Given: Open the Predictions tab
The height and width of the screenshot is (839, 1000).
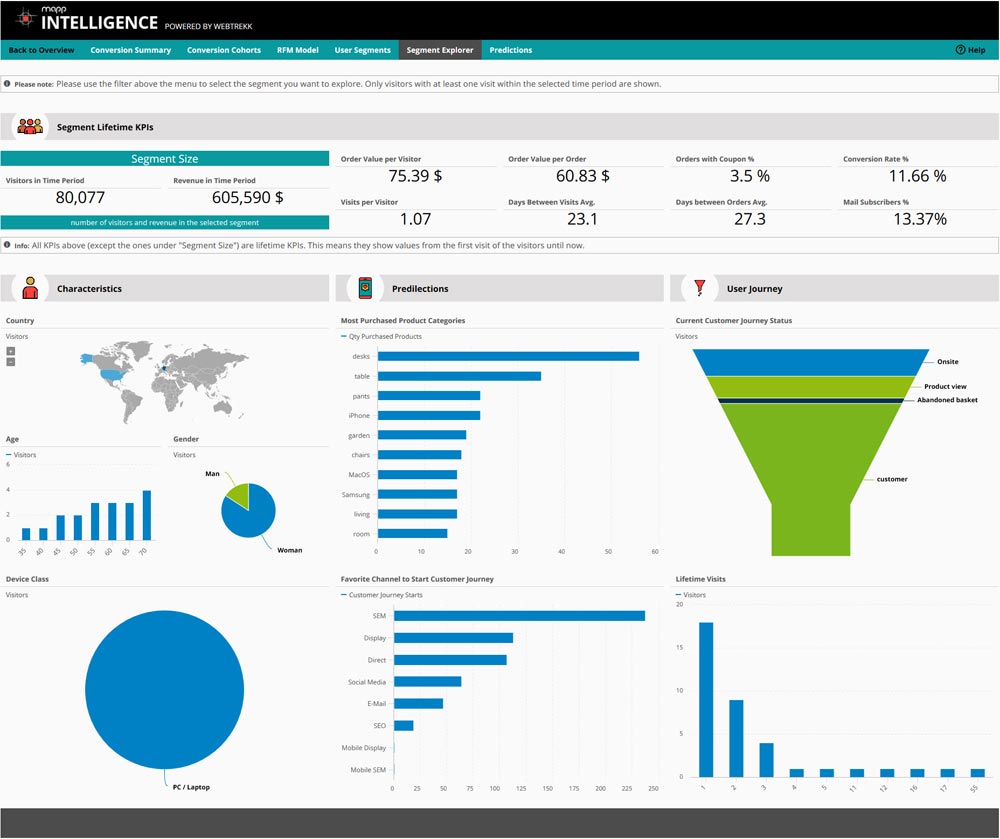Looking at the screenshot, I should (510, 50).
